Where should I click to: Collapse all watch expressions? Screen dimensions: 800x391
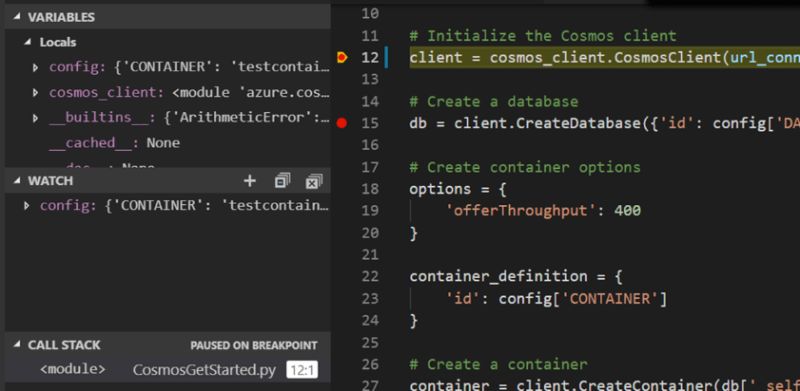(282, 181)
